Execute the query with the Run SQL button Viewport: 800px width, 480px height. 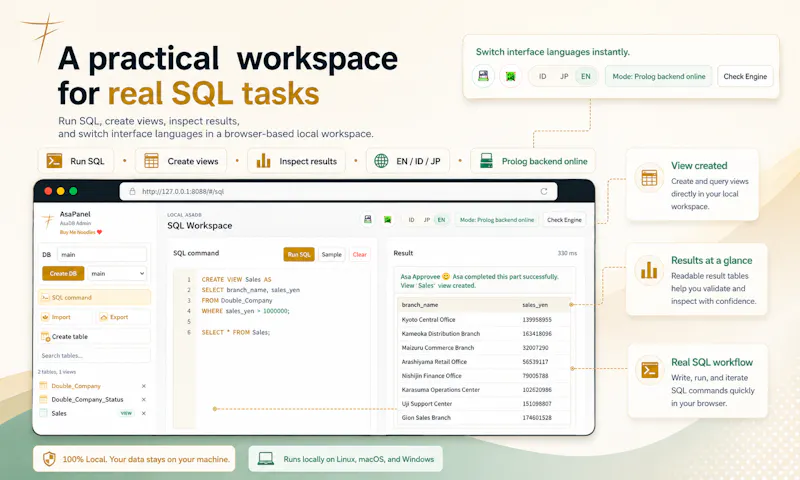(299, 255)
